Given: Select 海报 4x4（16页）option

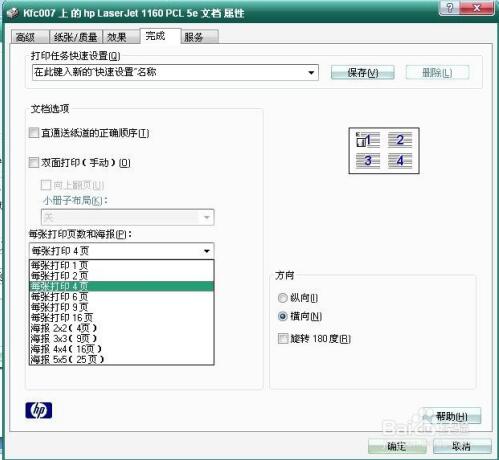Looking at the screenshot, I should pos(121,349).
